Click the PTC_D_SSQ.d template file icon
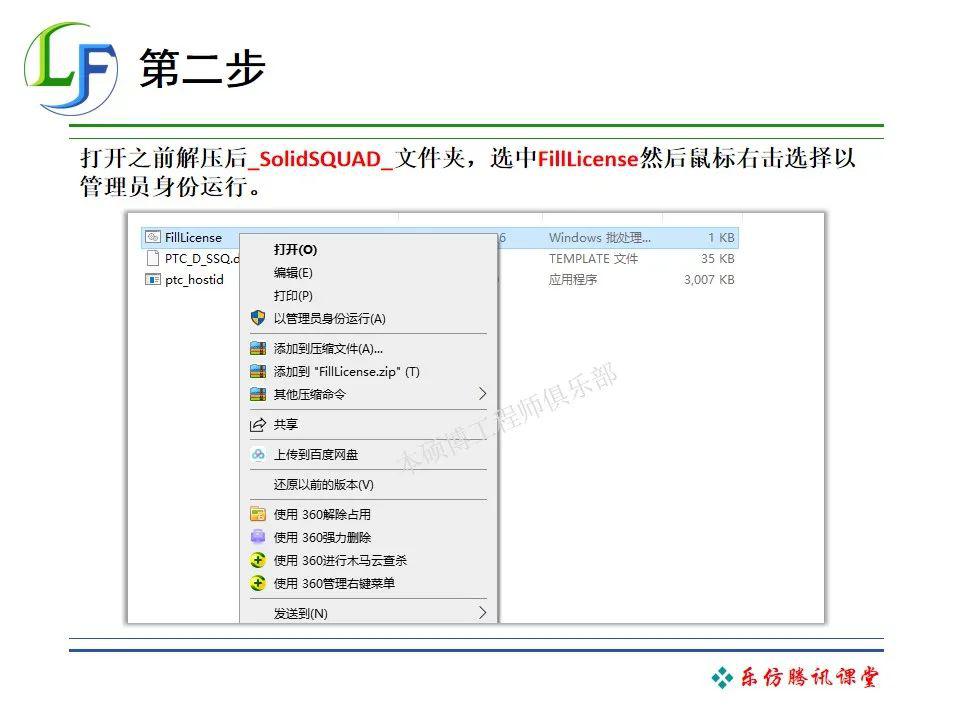Screen dimensions: 960x720 tap(151, 258)
